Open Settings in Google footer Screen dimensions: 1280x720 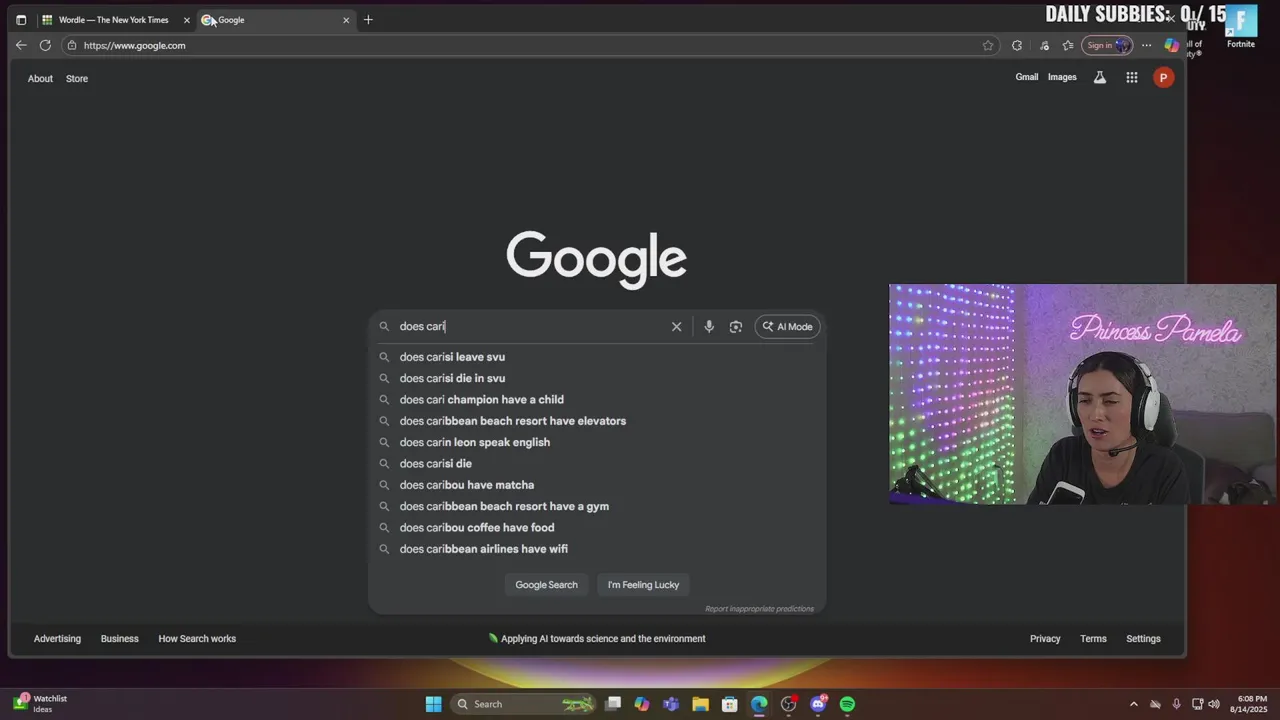pos(1143,639)
